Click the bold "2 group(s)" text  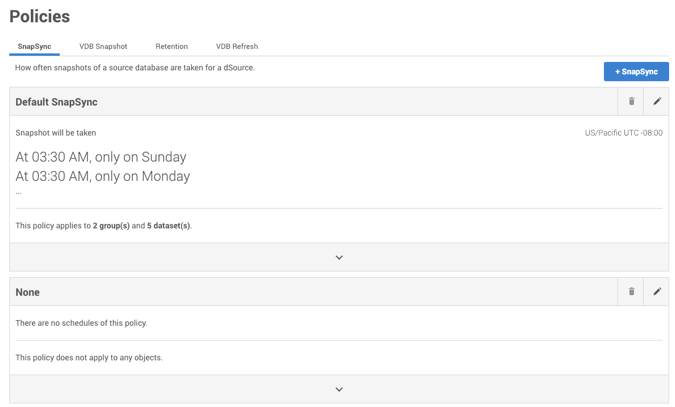point(111,226)
